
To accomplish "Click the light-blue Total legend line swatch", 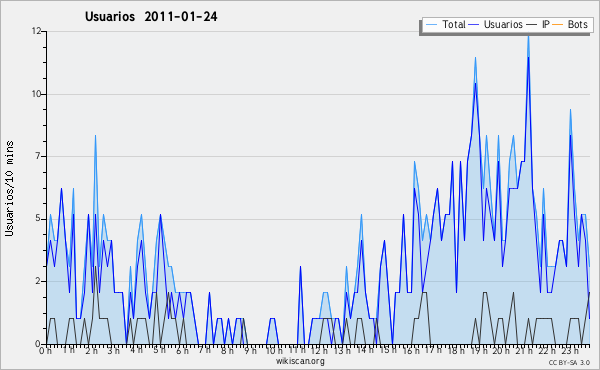I will point(431,25).
